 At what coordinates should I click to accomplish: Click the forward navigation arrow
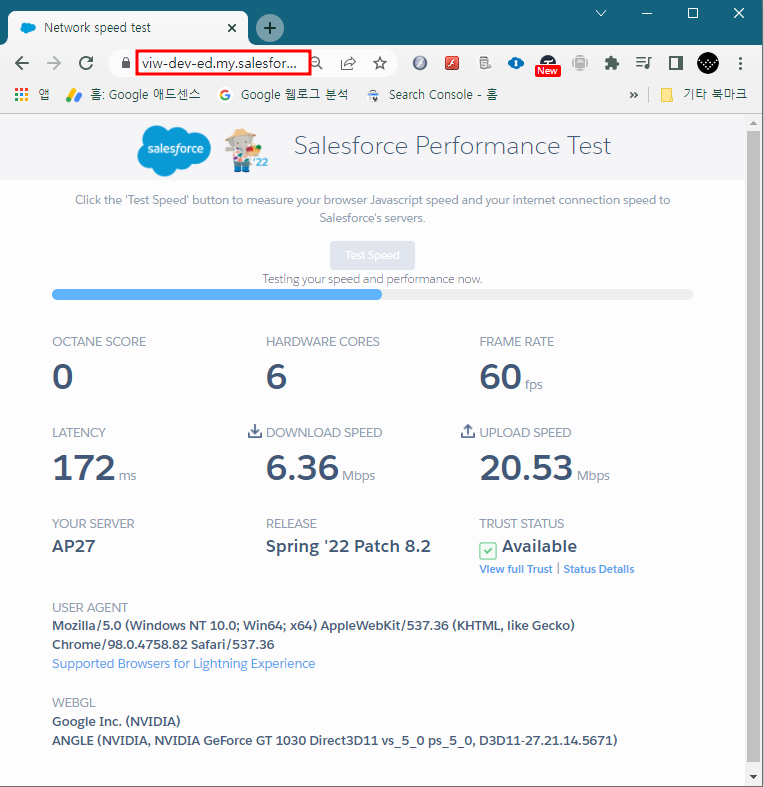(54, 63)
